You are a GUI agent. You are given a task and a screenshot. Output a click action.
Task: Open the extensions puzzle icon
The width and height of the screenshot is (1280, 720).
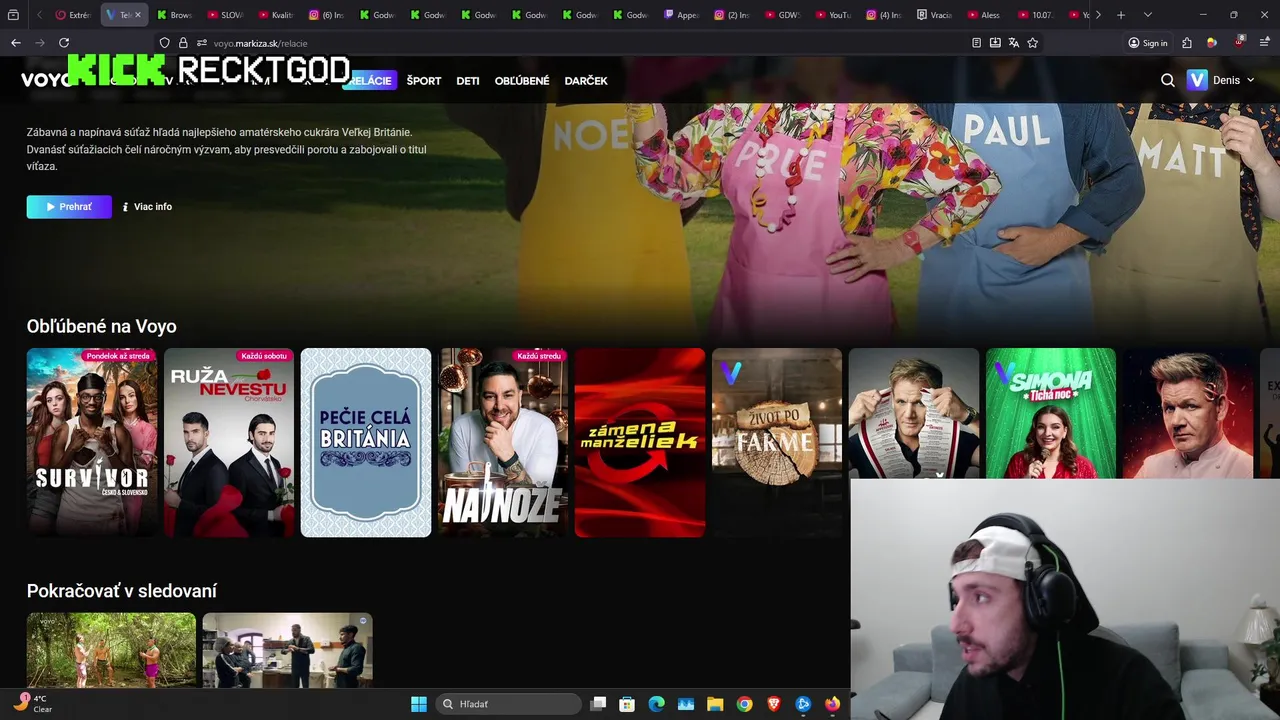1187,43
